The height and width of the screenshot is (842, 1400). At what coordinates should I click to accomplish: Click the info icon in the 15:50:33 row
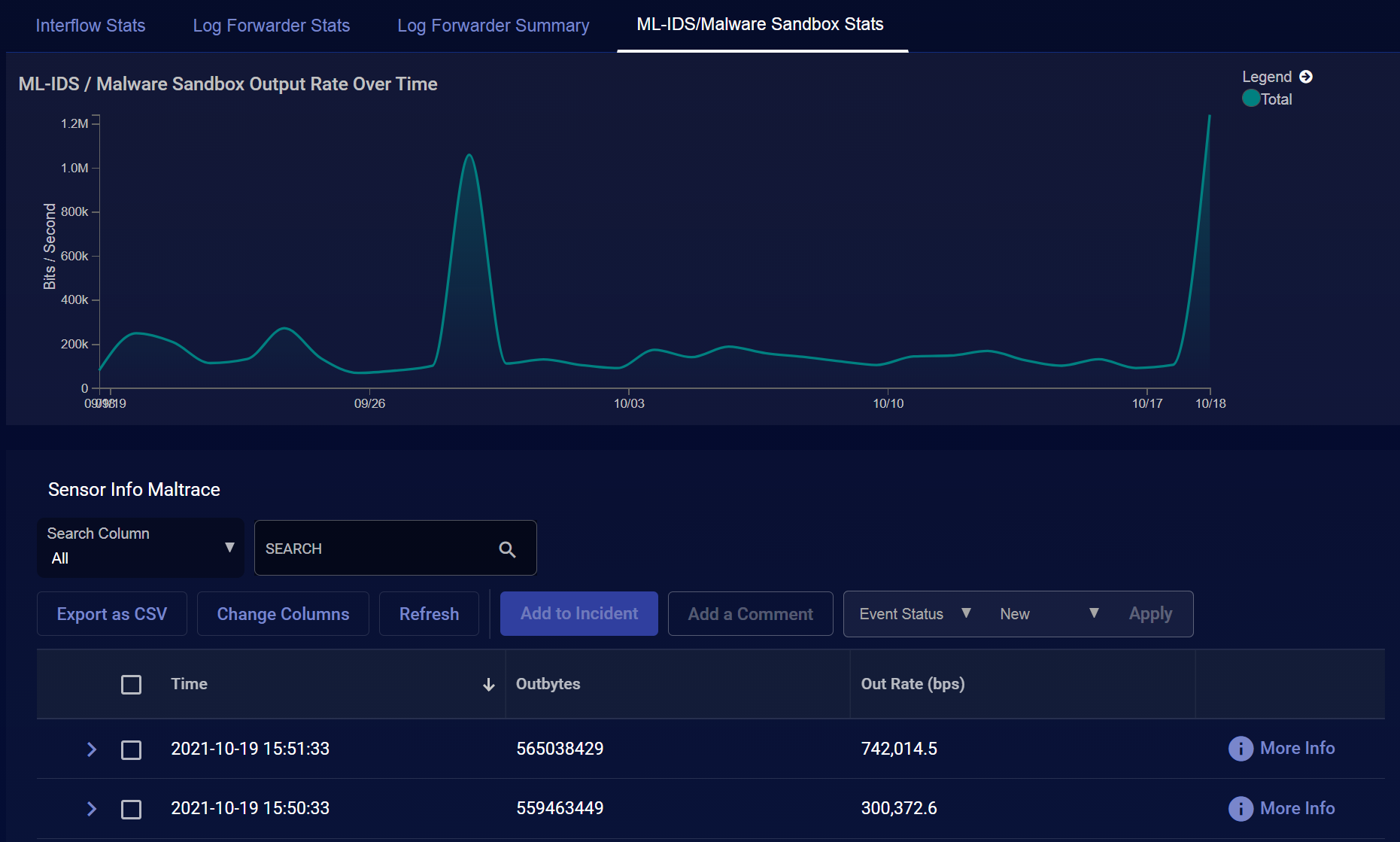coord(1241,809)
